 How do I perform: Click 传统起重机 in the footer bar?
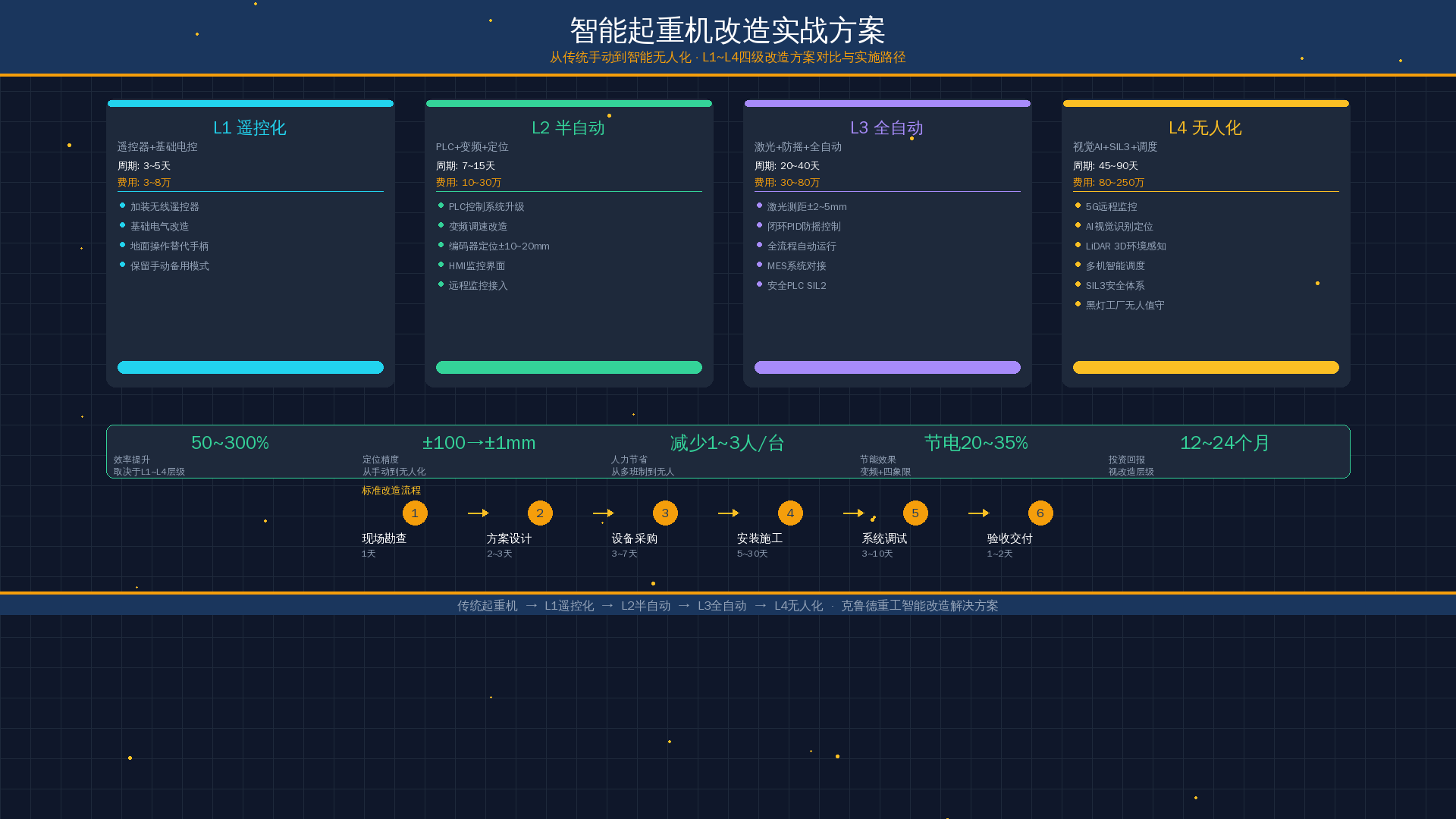click(488, 606)
